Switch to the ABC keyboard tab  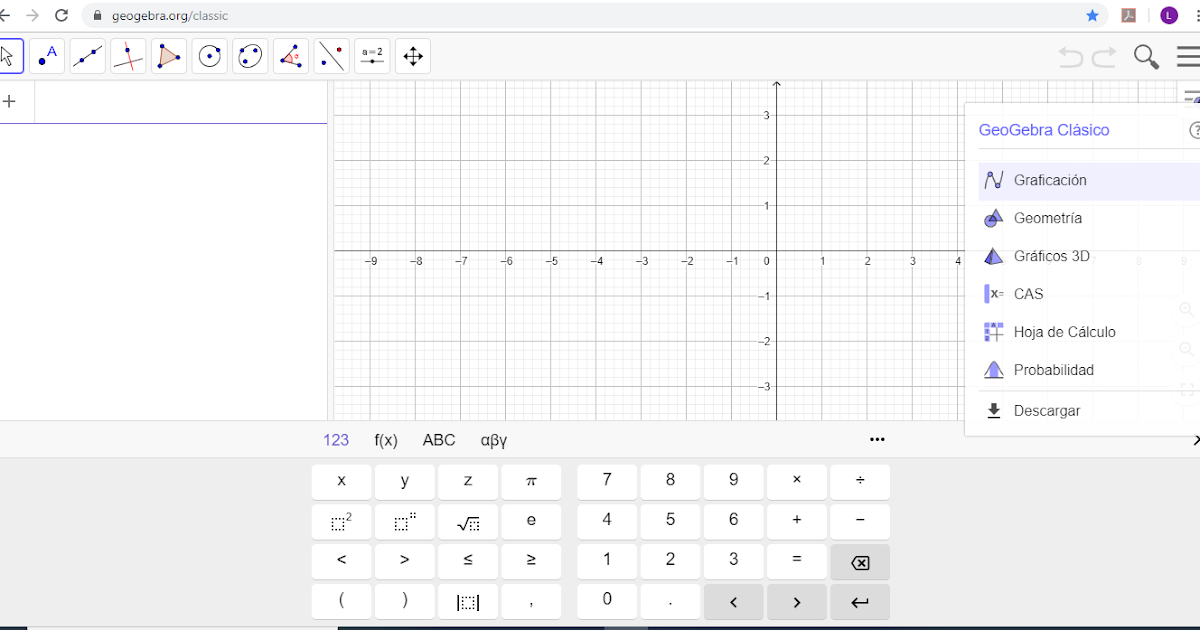[x=438, y=439]
